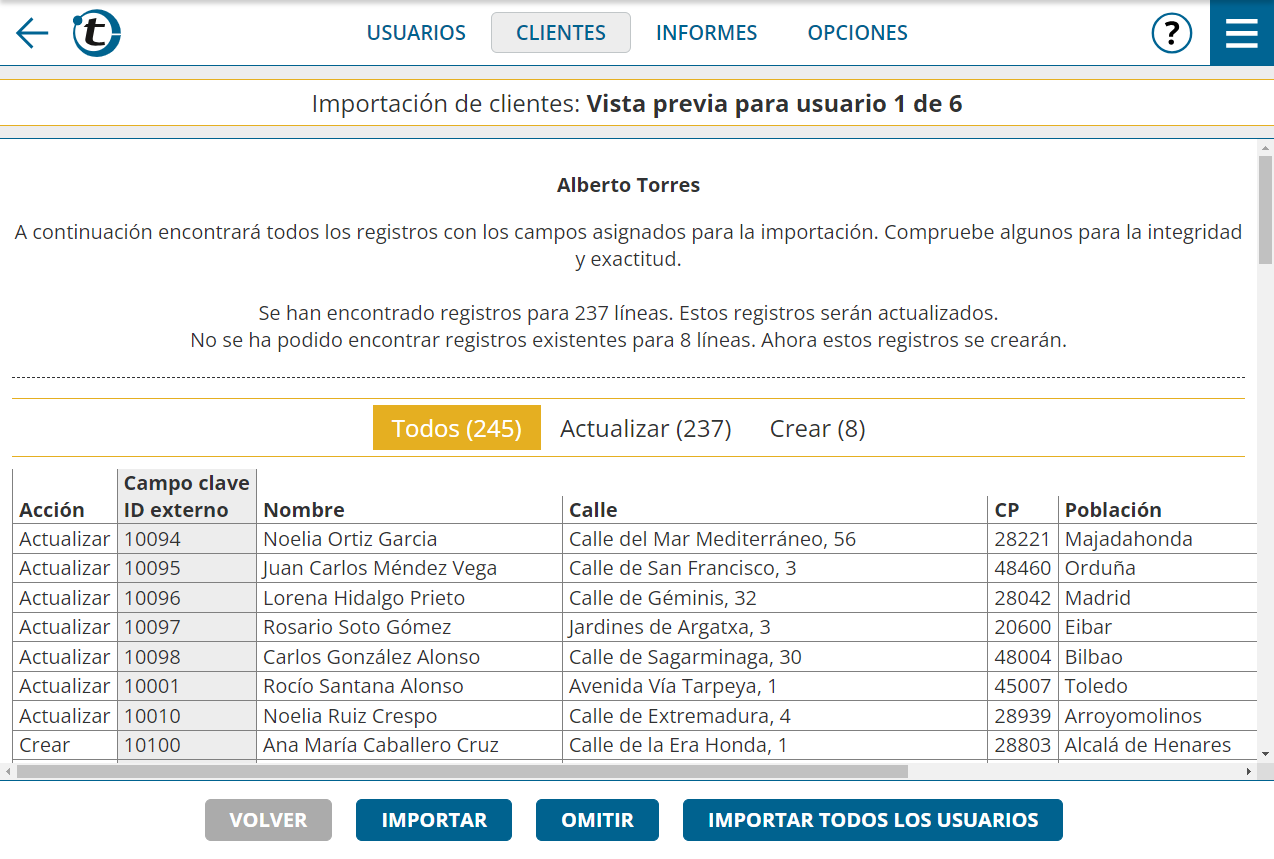The width and height of the screenshot is (1274, 859).
Task: Select the Noelia Ortiz Garcia row
Action: point(350,539)
